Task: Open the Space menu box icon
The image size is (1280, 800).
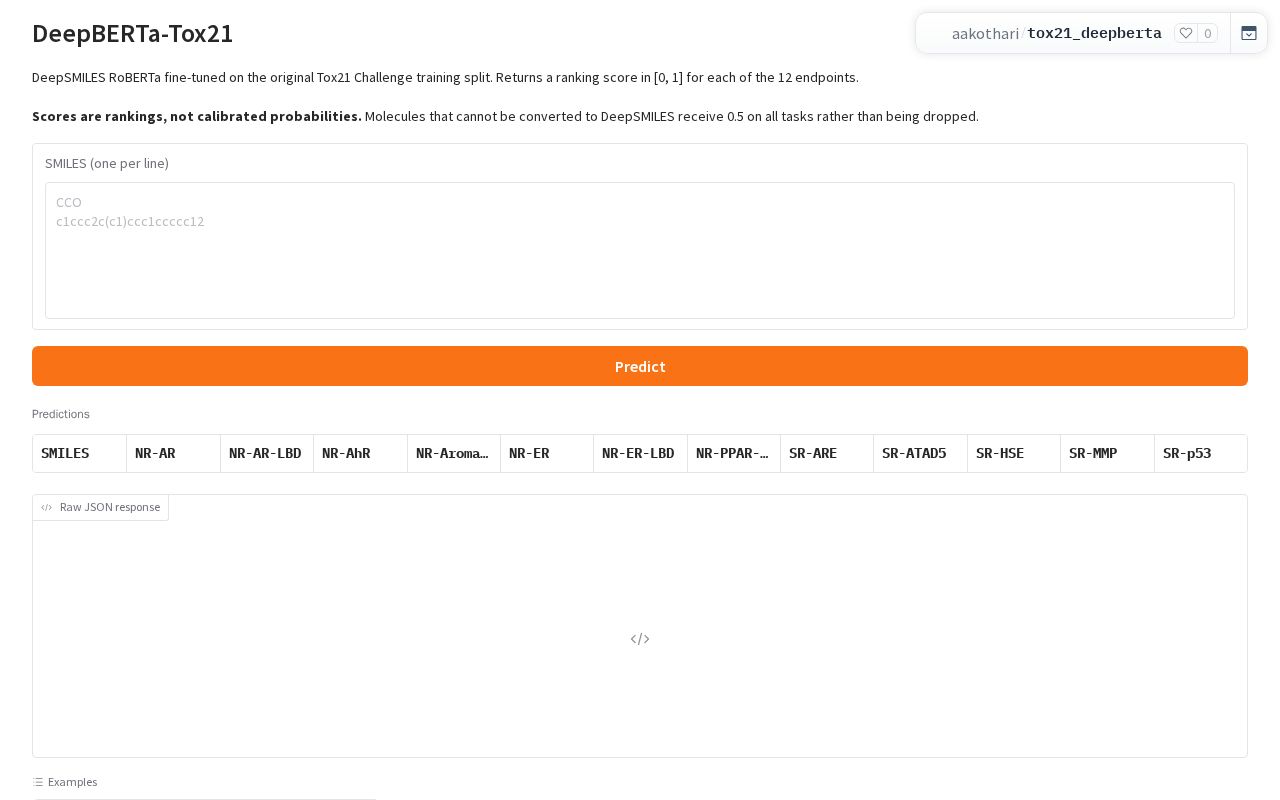Action: click(1249, 33)
